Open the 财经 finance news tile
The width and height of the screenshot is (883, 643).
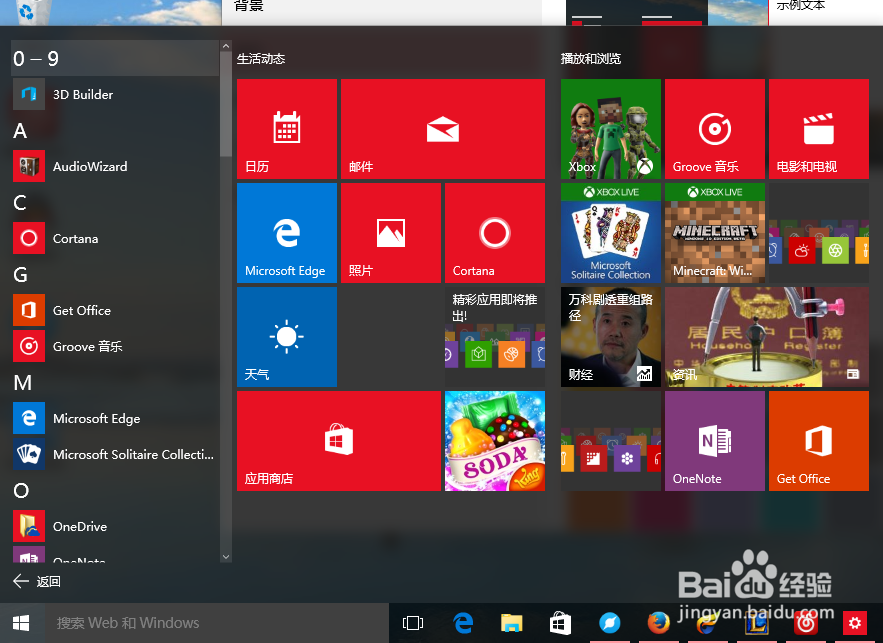click(x=611, y=337)
